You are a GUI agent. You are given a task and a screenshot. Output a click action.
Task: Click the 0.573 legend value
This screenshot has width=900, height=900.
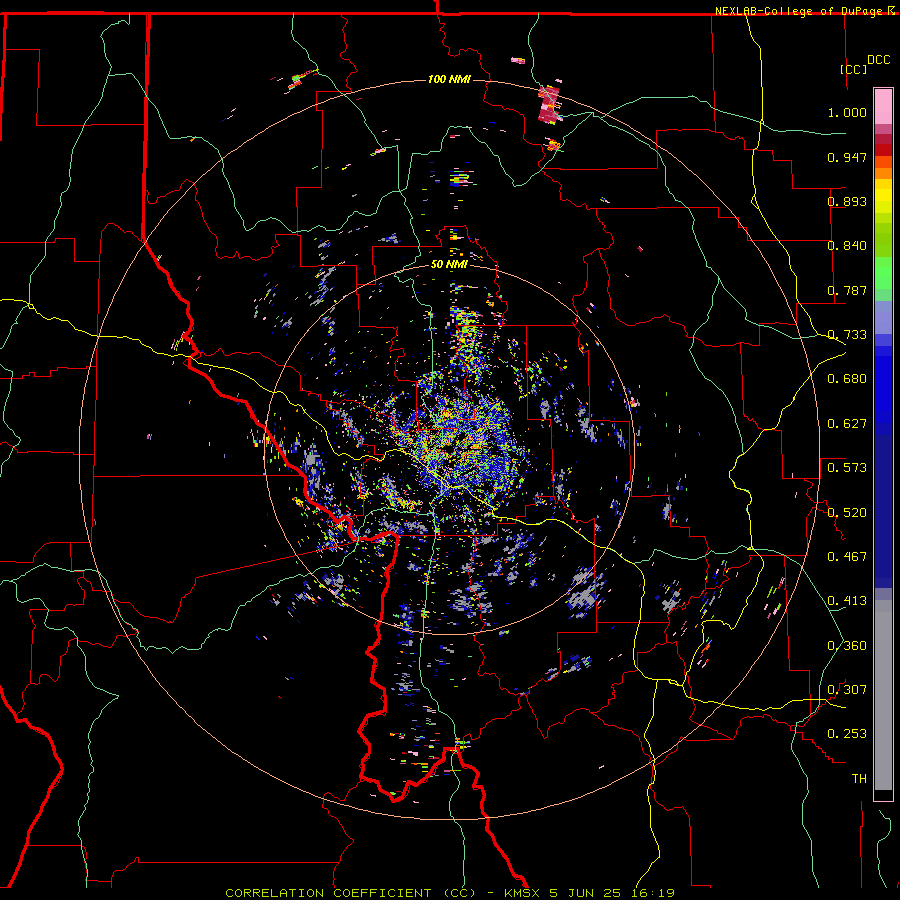(x=847, y=468)
